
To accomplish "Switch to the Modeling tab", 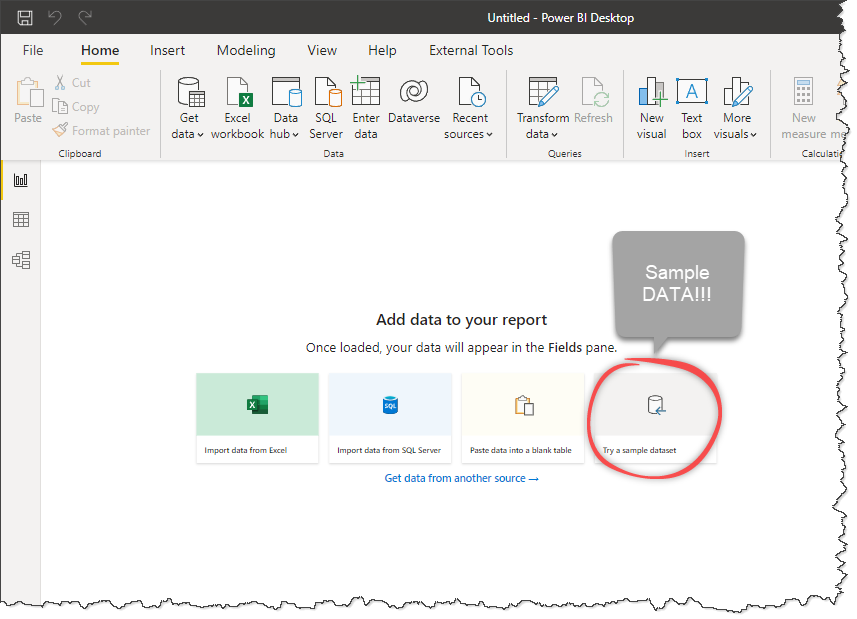I will coord(246,50).
